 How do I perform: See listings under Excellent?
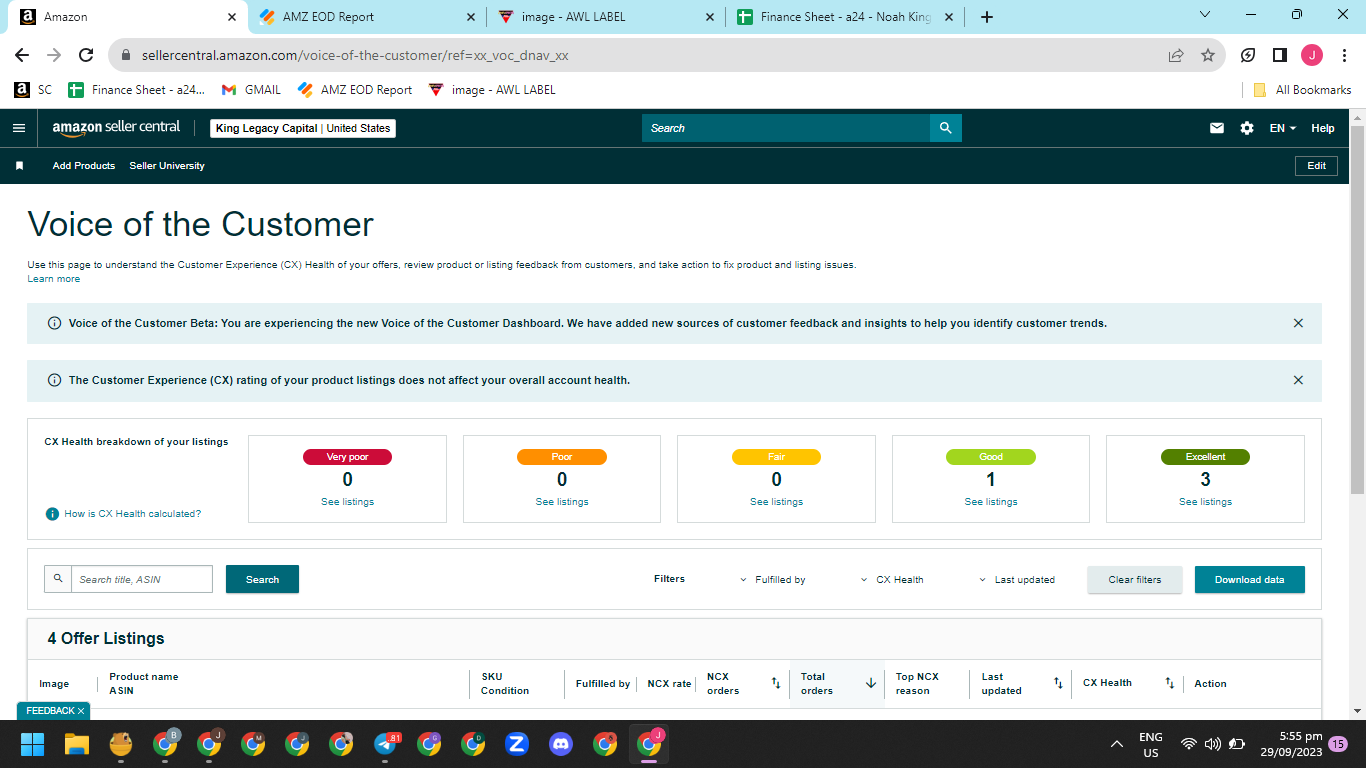pos(1205,502)
